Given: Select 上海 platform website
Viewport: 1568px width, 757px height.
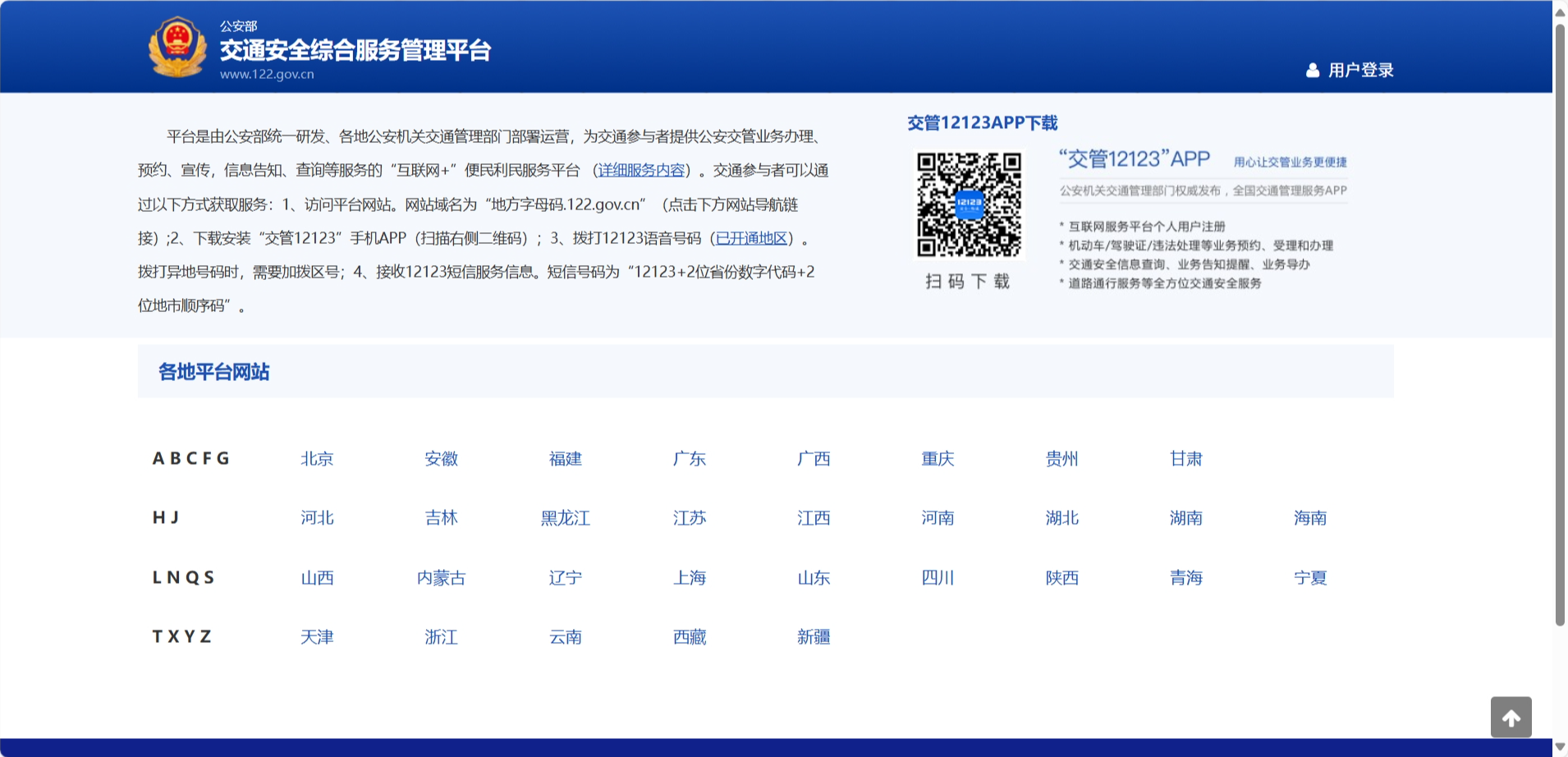Looking at the screenshot, I should pos(690,577).
